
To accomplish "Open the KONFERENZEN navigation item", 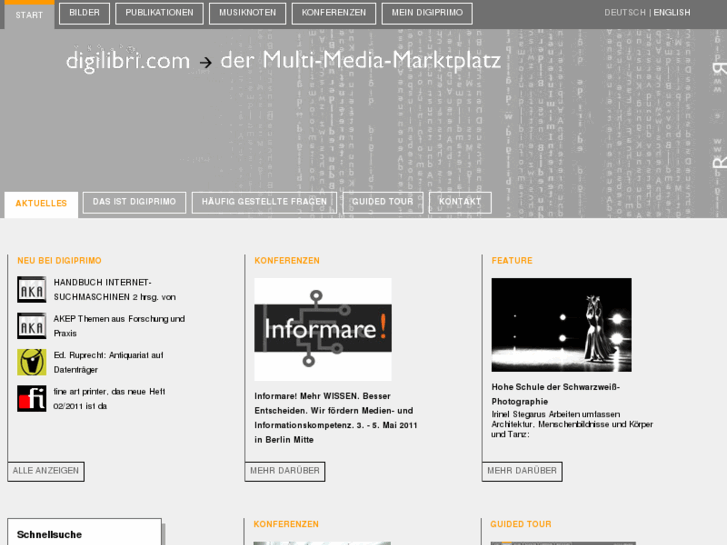I will 334,13.
